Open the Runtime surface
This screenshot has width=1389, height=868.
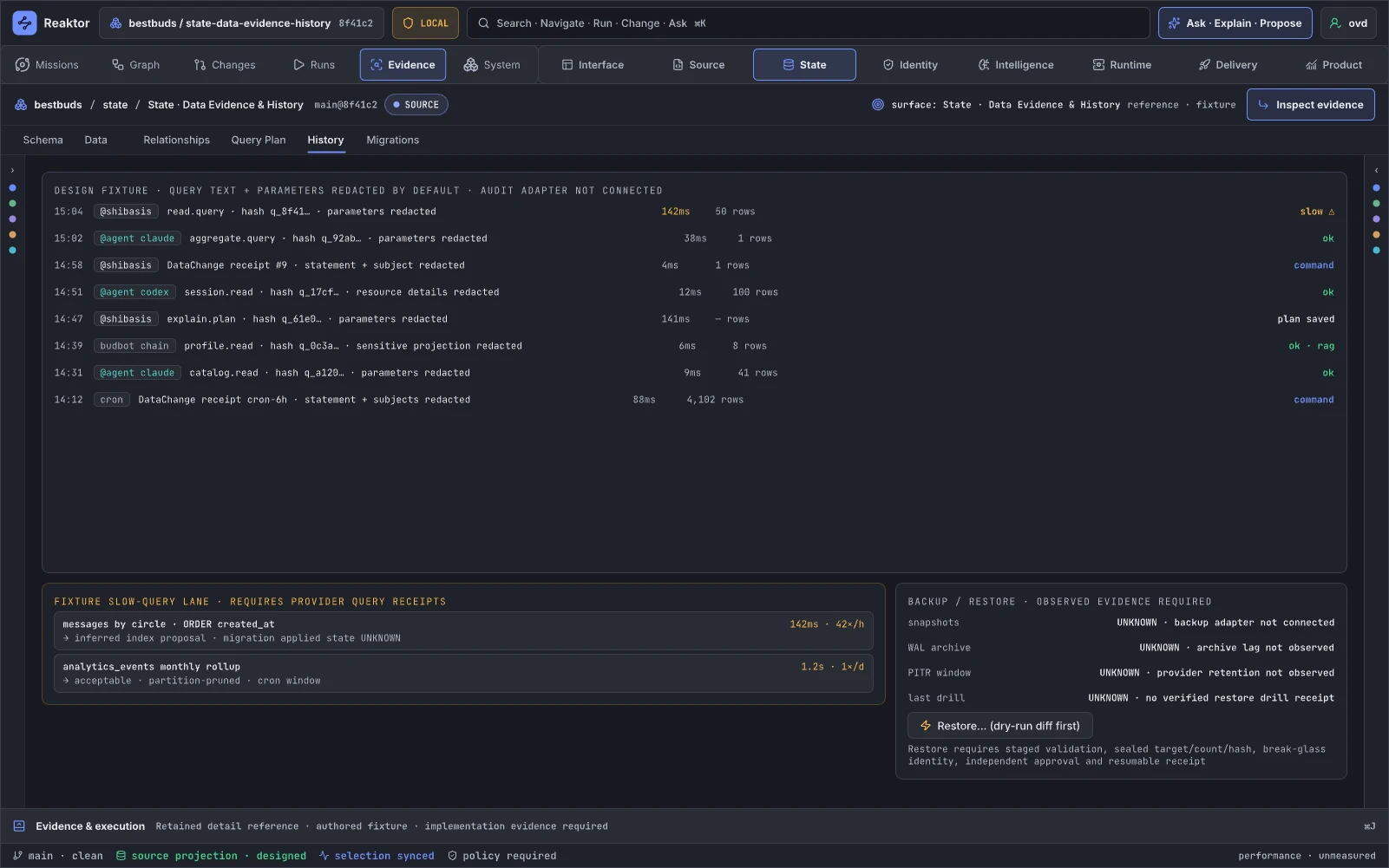pos(1122,65)
